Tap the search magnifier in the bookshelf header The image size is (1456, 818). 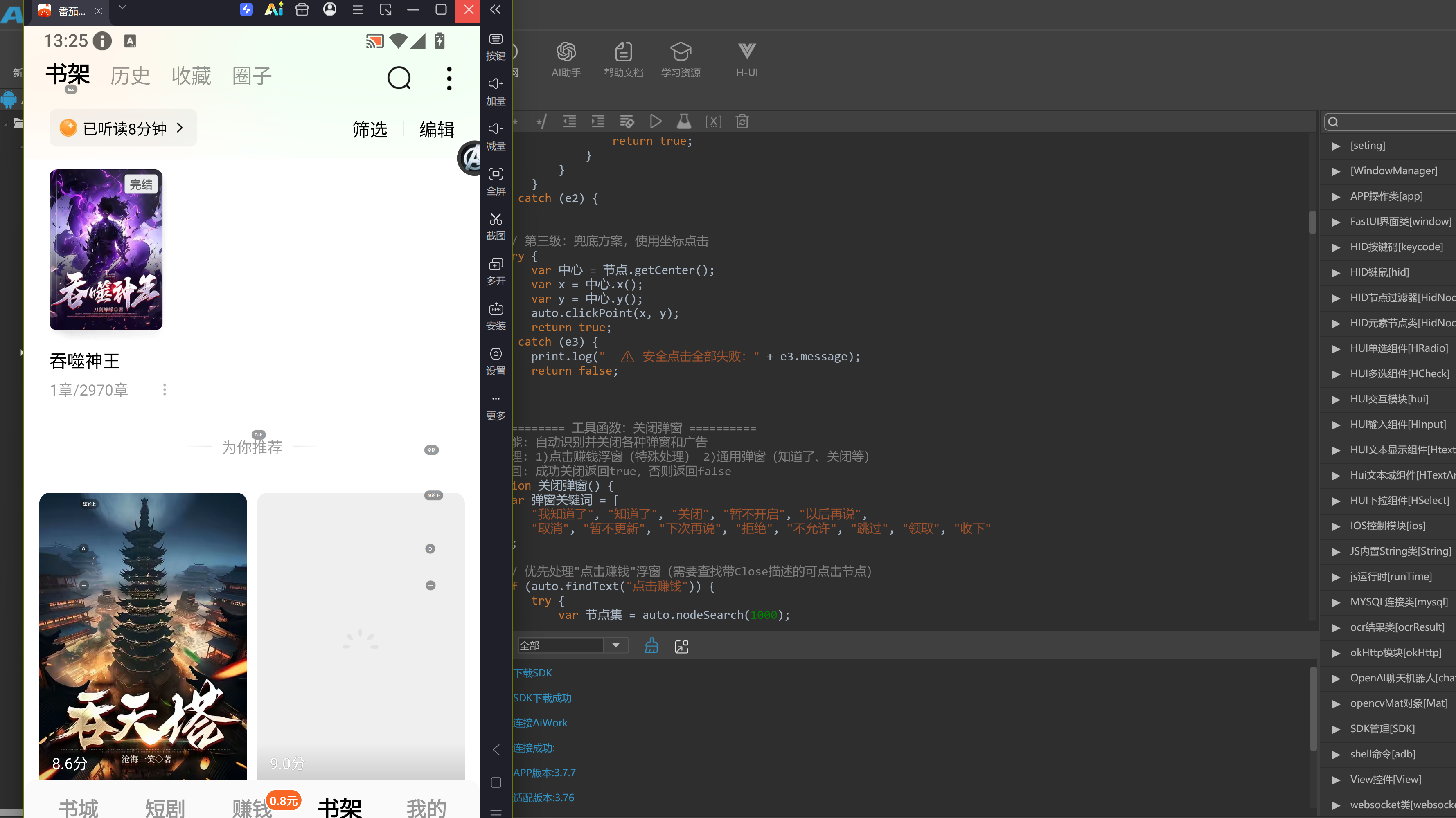coord(399,78)
